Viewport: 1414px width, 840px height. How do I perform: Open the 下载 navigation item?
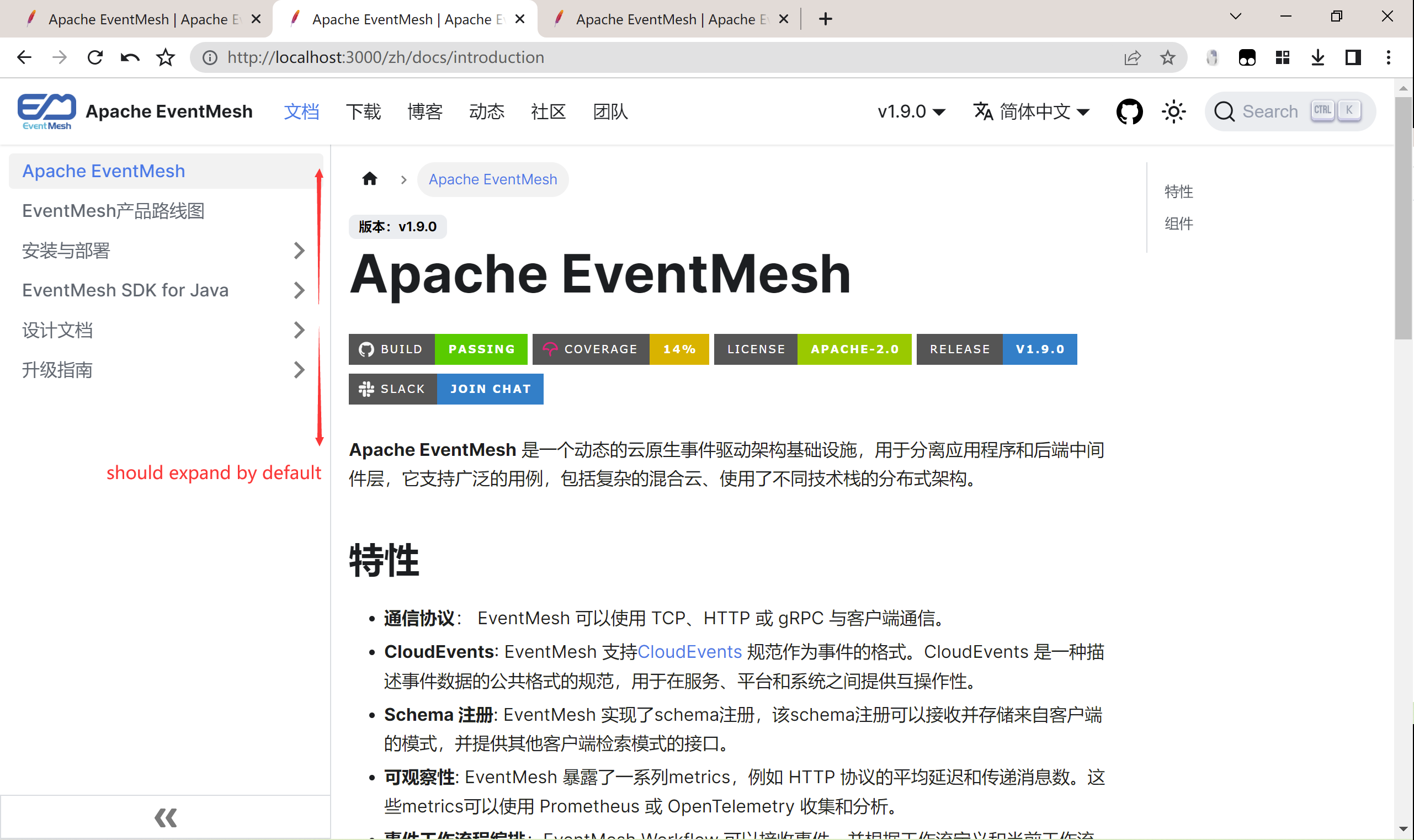pyautogui.click(x=363, y=111)
